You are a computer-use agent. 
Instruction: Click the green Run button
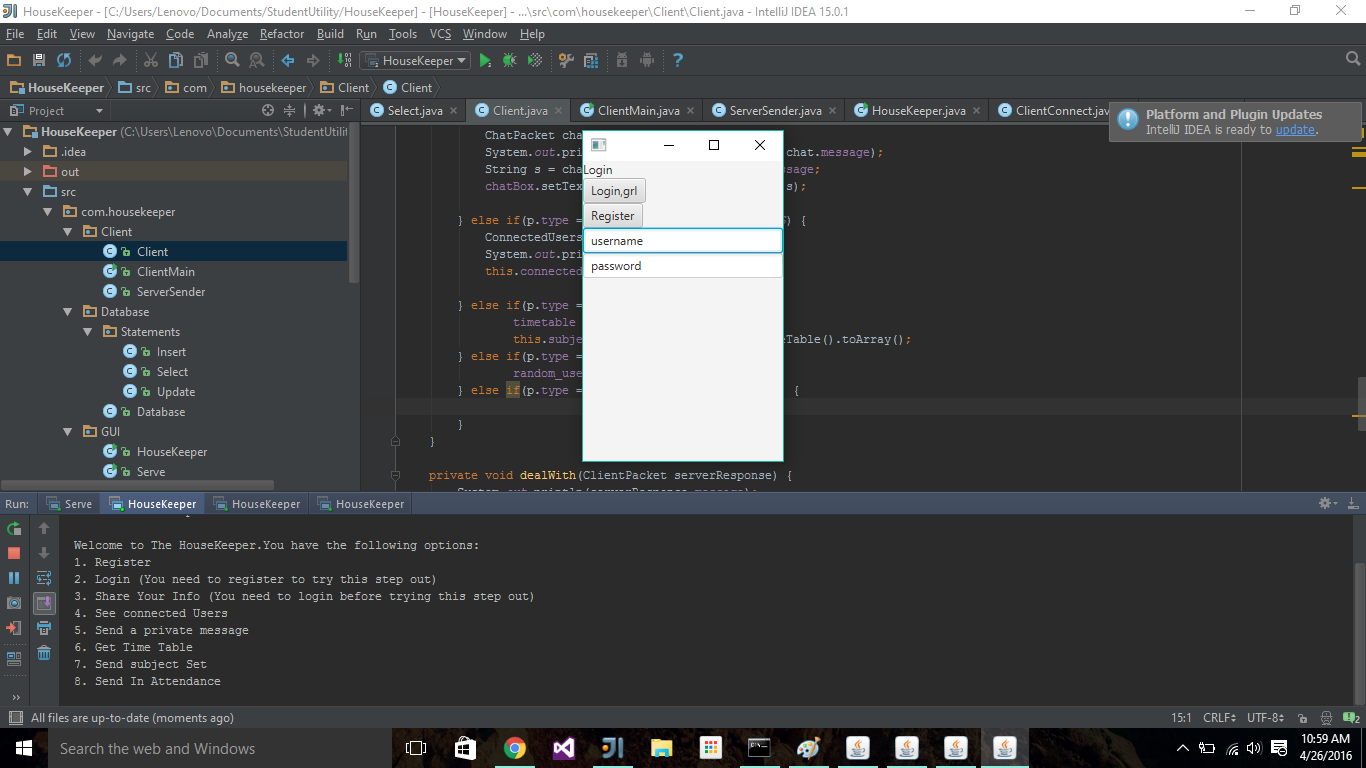pos(485,61)
